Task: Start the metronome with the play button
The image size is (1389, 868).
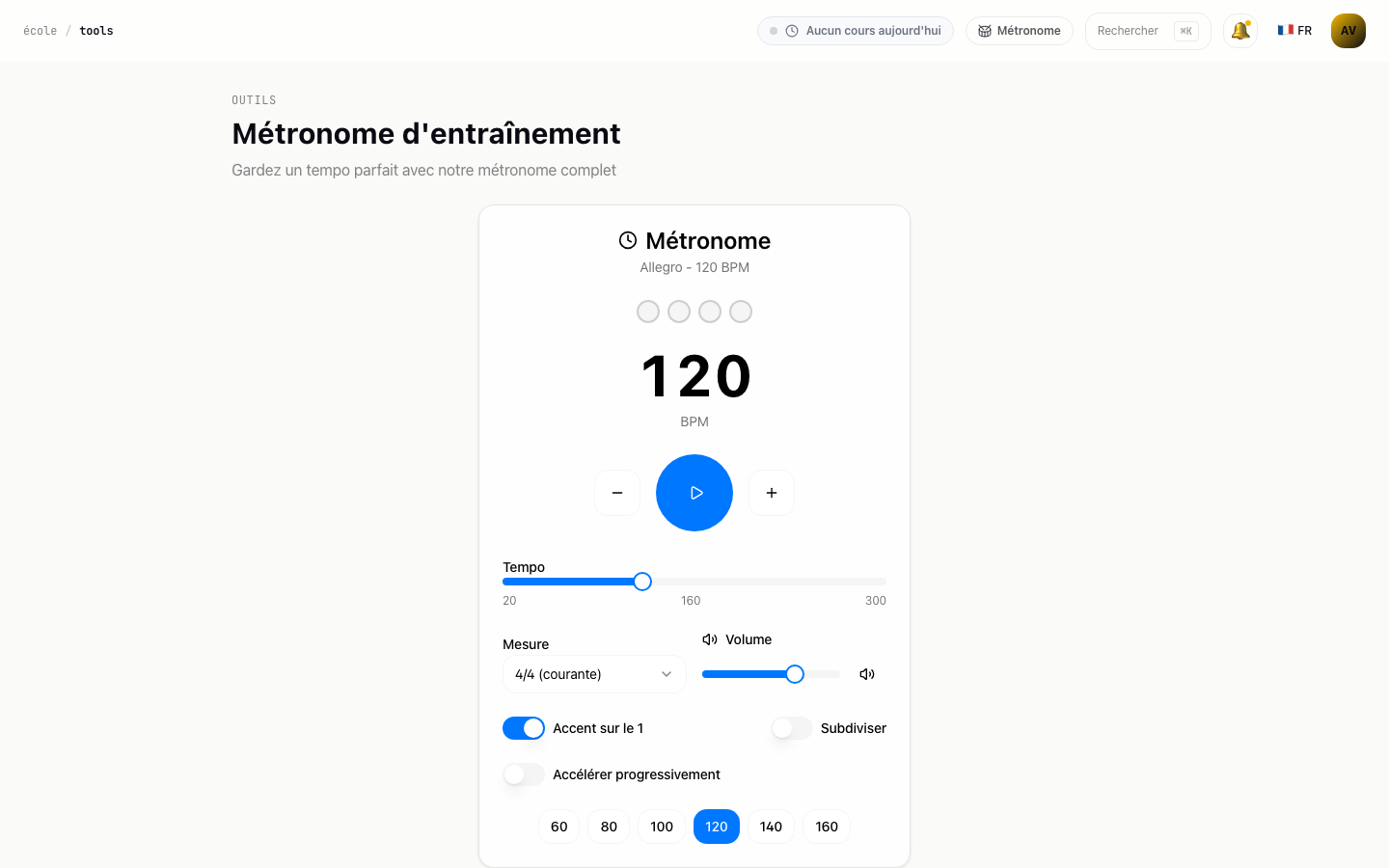Action: click(x=694, y=493)
